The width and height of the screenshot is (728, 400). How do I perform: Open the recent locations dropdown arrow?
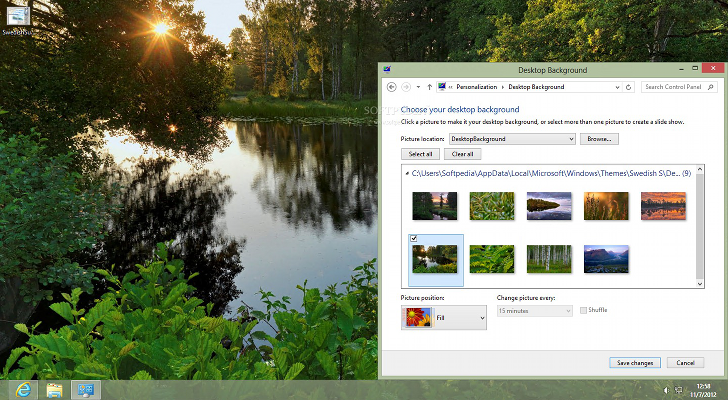click(418, 87)
